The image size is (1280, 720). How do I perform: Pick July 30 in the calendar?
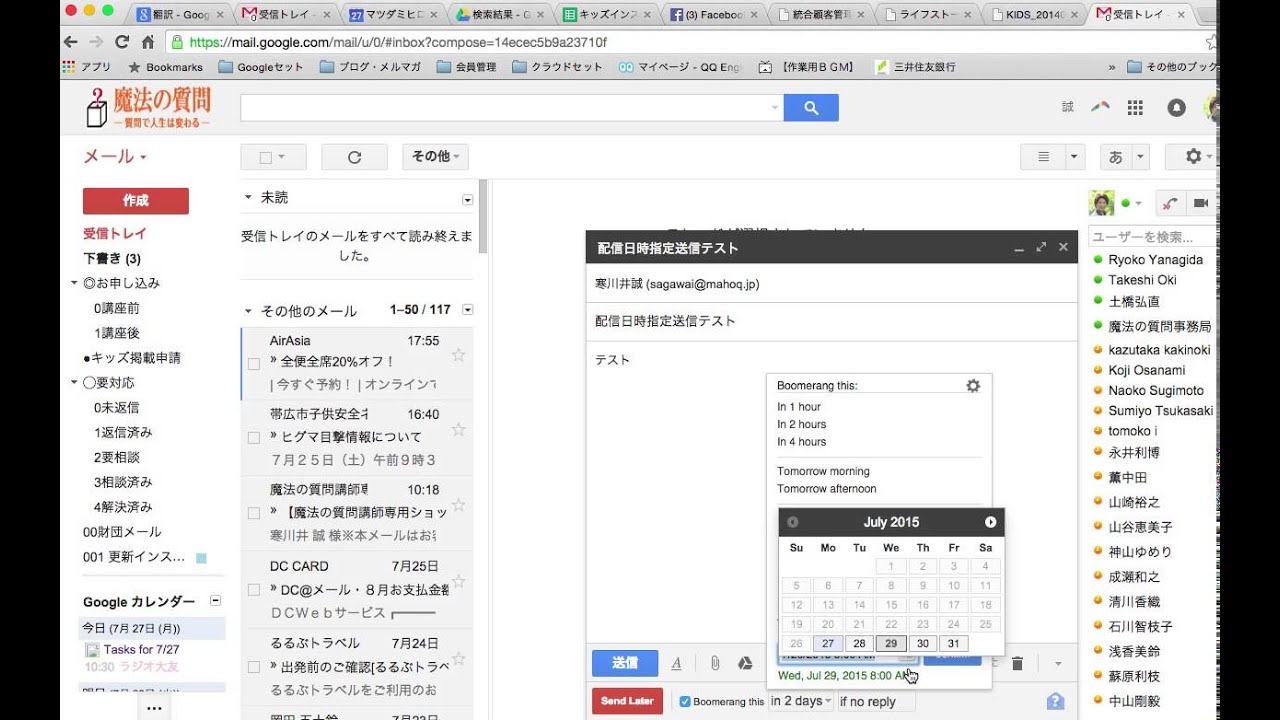tap(923, 644)
